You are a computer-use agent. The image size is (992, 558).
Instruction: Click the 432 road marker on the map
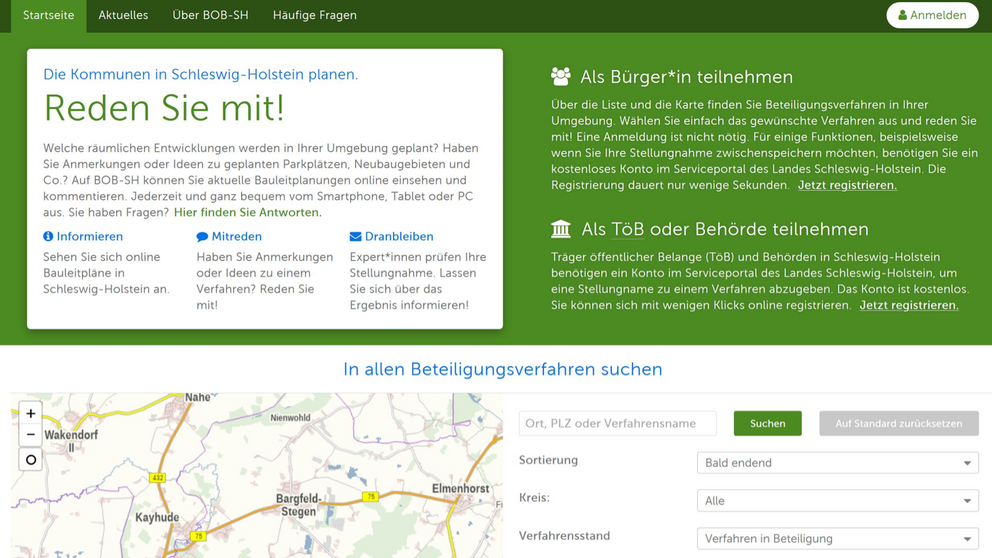click(x=158, y=478)
